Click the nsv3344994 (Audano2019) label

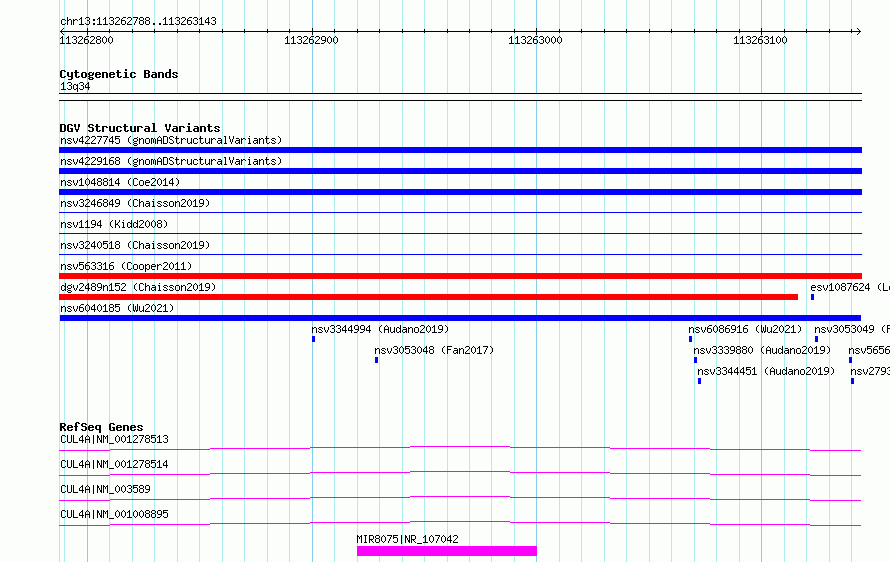click(x=380, y=329)
